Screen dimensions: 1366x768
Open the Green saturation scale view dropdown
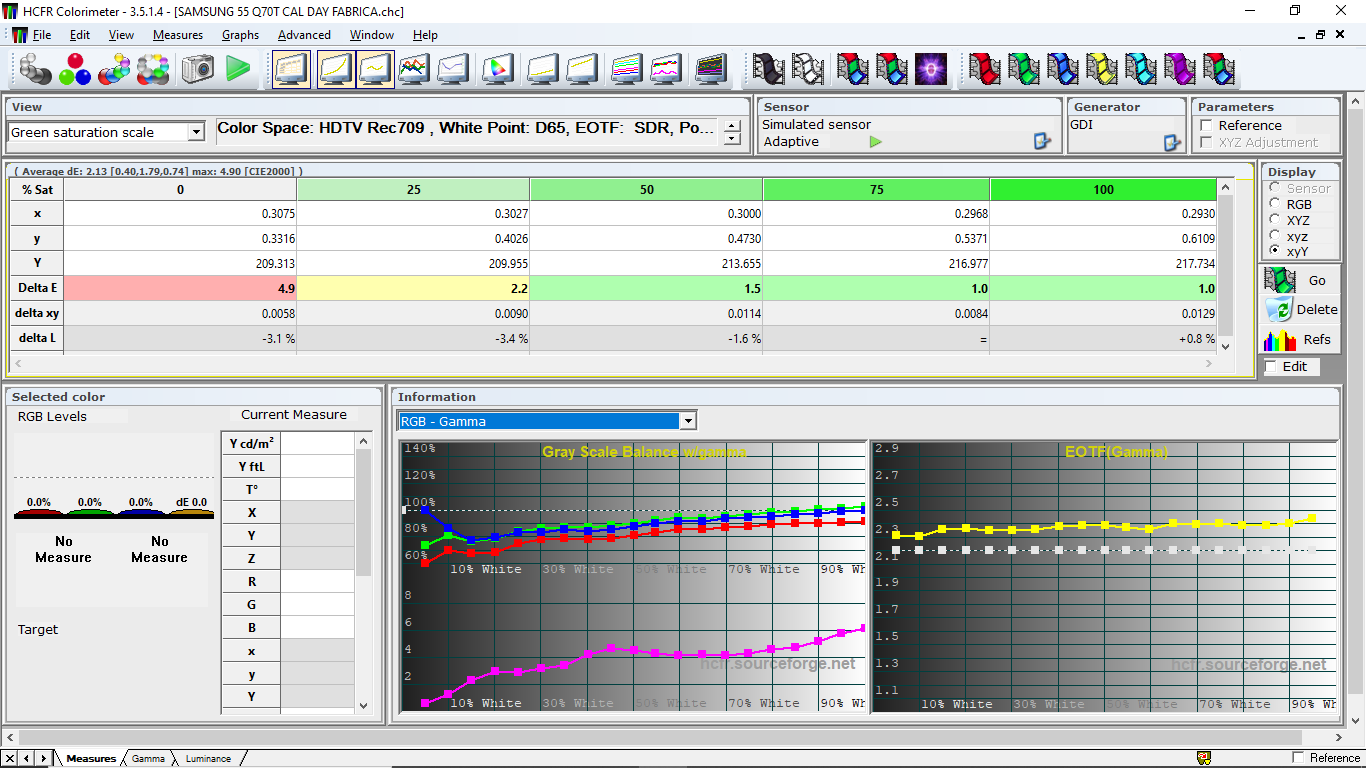tap(196, 132)
